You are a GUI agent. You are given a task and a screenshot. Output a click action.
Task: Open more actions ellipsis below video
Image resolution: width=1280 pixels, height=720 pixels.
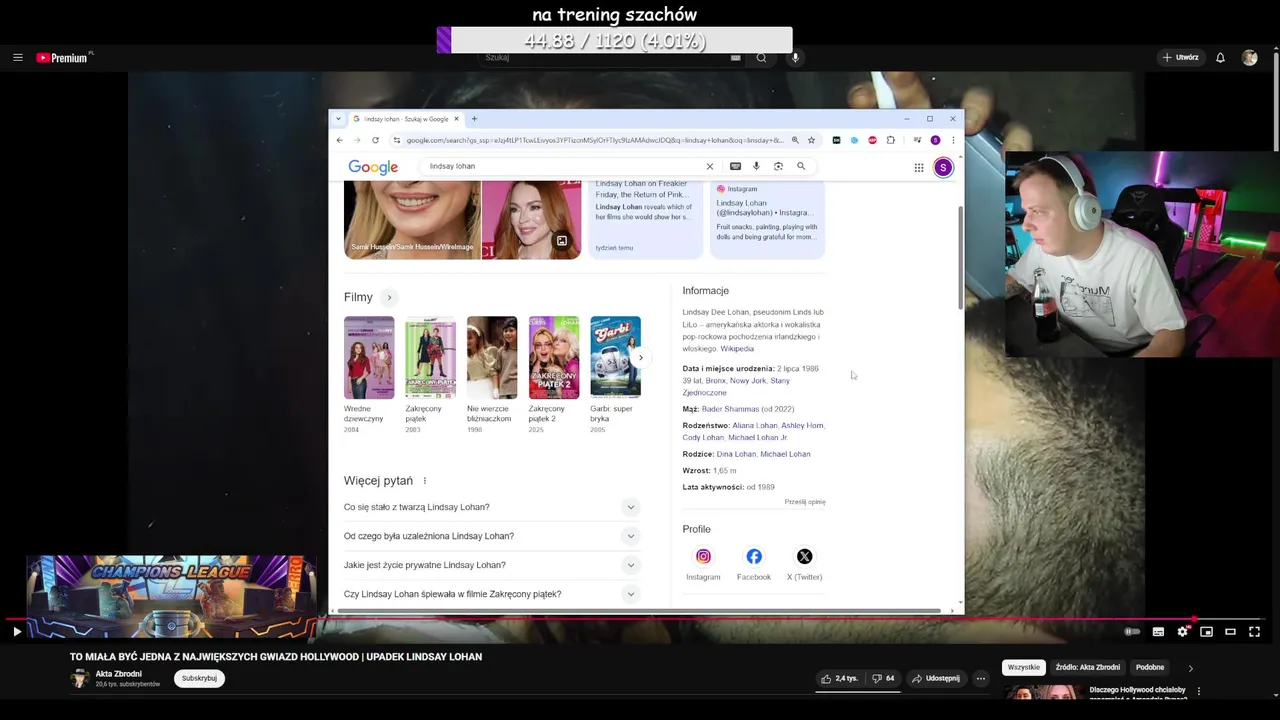click(981, 678)
